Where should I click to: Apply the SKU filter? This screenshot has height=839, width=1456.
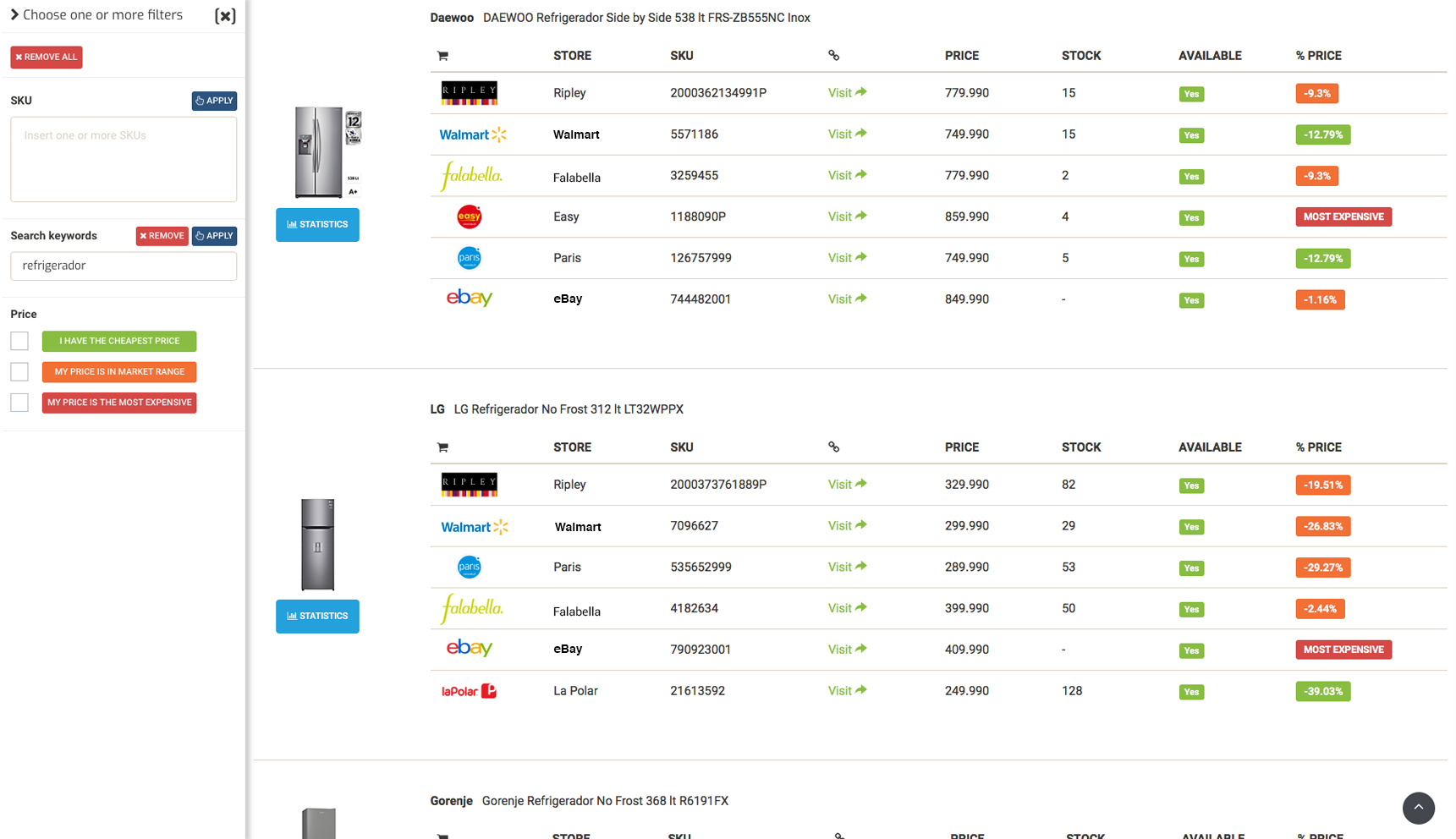pyautogui.click(x=214, y=101)
